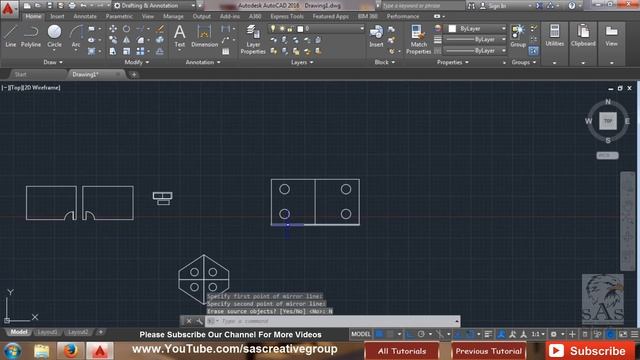
Task: Expand the Properties panel
Action: click(453, 62)
